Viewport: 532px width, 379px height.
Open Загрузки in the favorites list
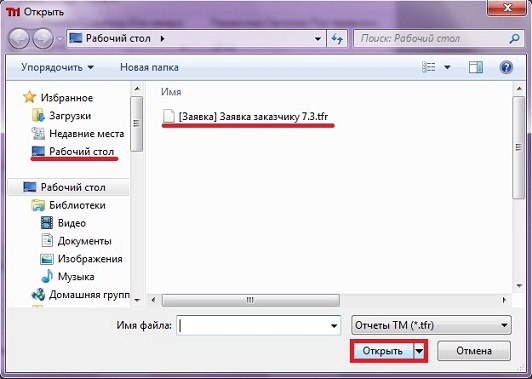tap(70, 116)
